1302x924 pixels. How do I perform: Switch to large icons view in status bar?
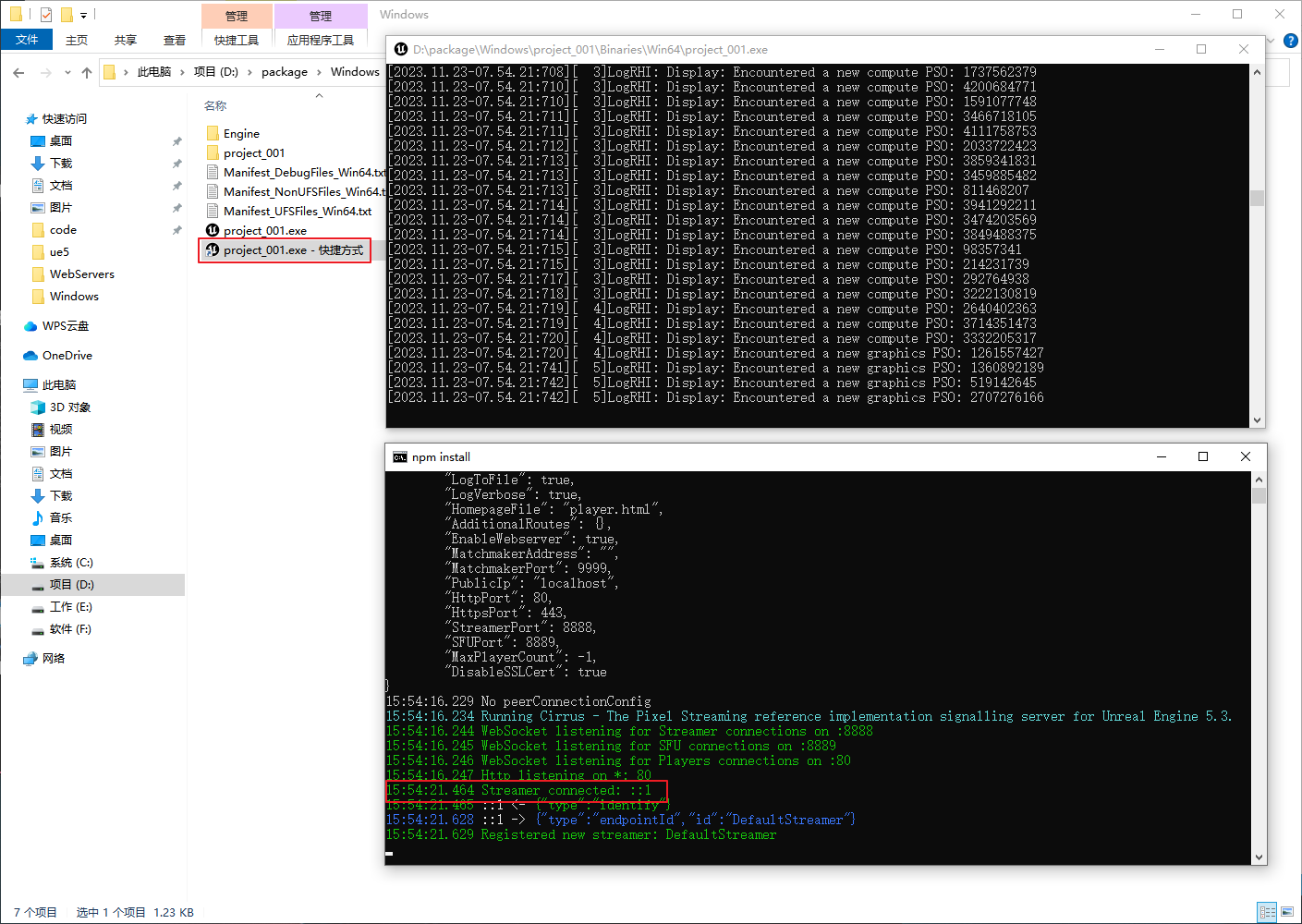[x=1287, y=912]
